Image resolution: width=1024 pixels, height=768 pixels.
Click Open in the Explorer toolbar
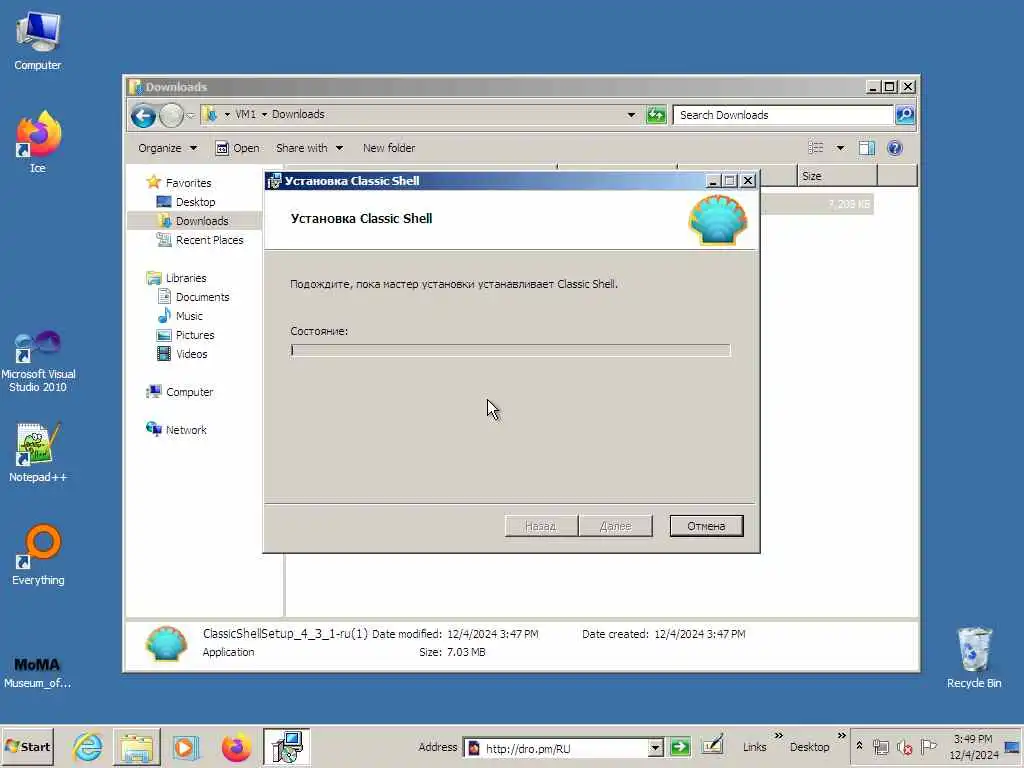[237, 148]
